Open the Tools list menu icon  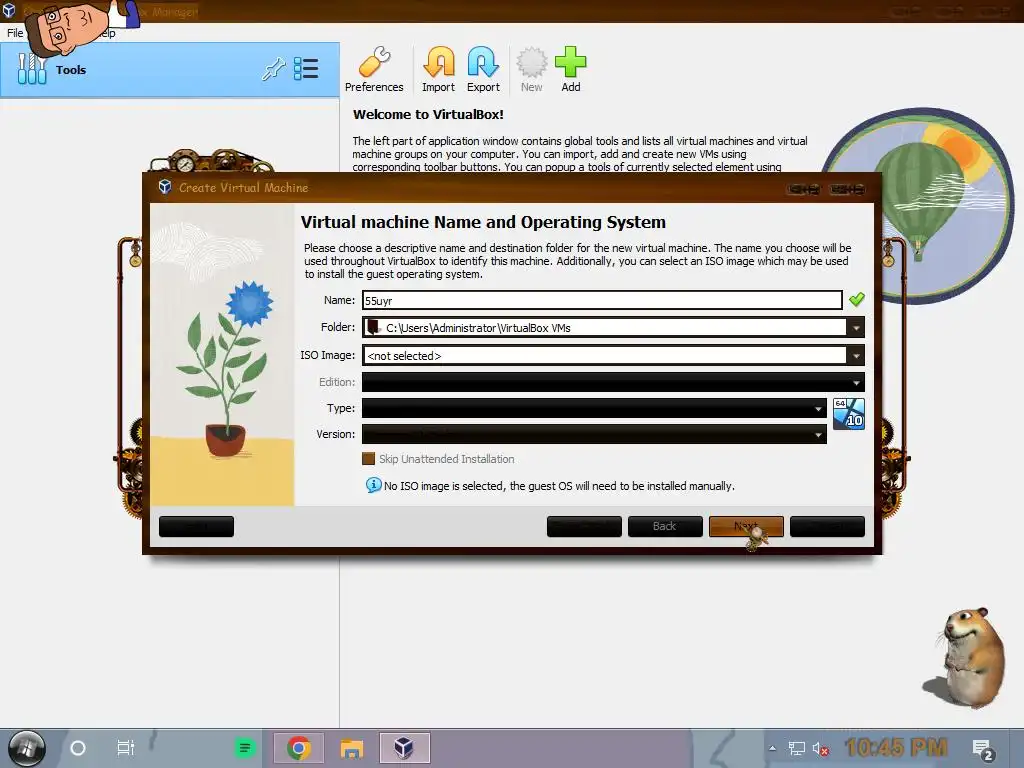tap(306, 69)
